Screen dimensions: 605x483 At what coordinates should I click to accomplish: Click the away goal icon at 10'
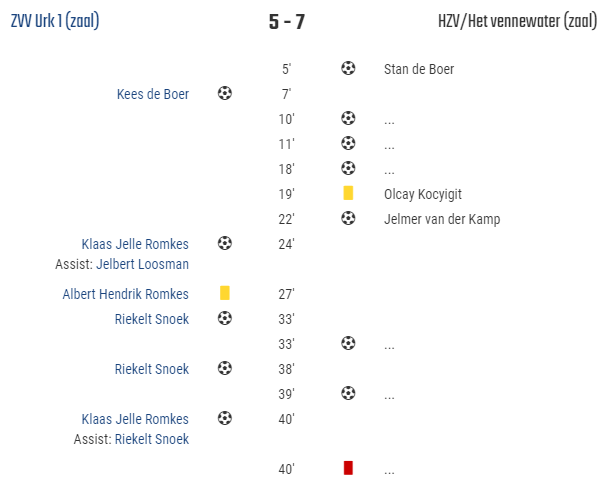[x=348, y=118]
